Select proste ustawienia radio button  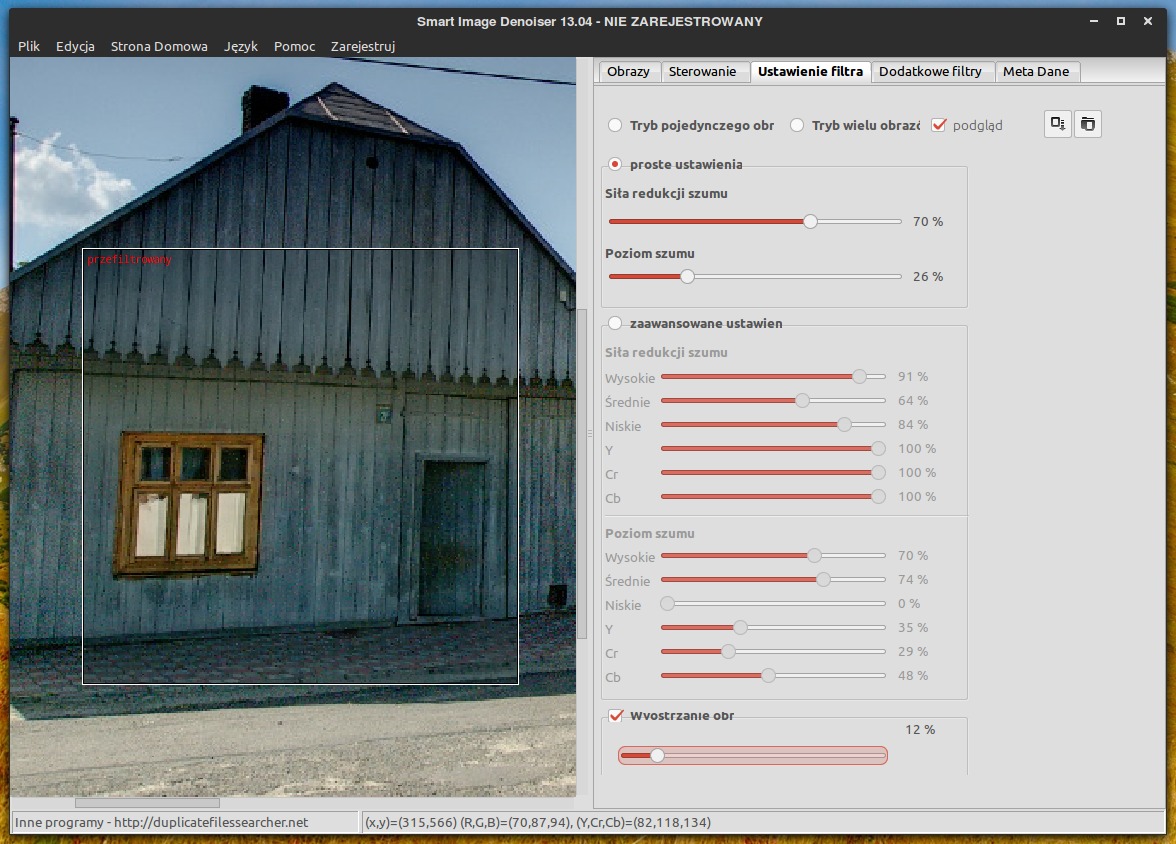(615, 164)
